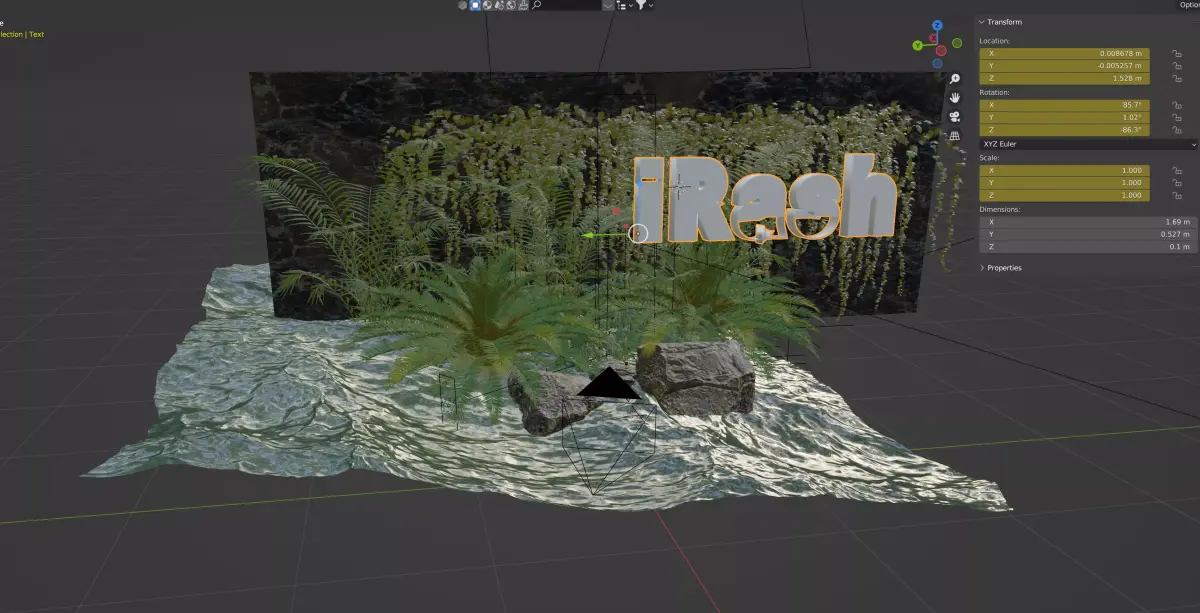Viewport: 1200px width, 613px height.
Task: Click Scale Z field 1.000
Action: [x=1065, y=195]
